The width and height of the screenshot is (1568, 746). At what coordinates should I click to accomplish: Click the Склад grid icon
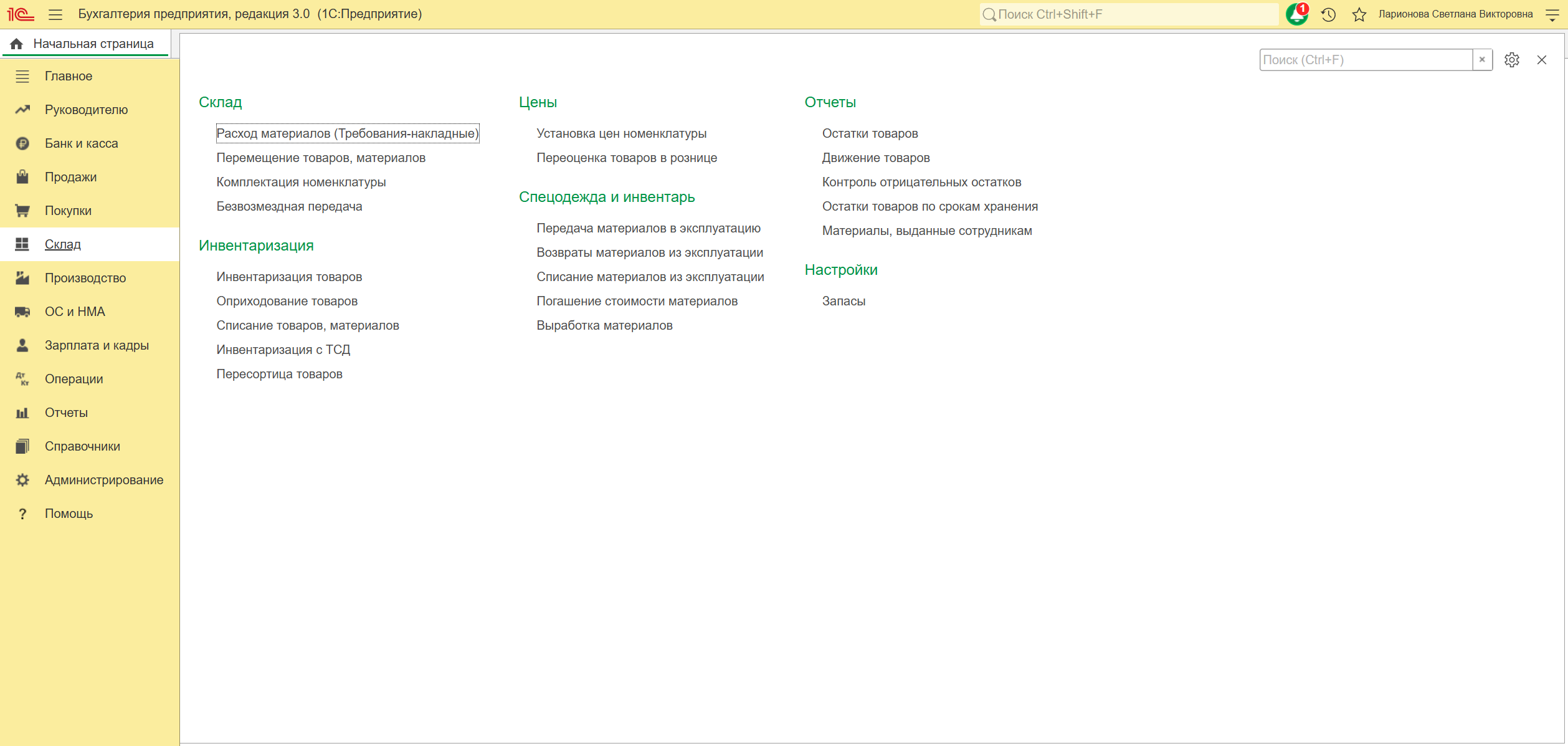[22, 244]
